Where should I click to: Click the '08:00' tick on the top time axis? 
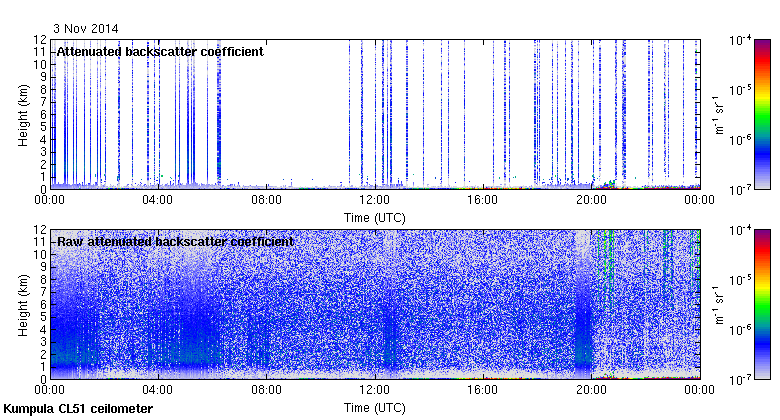point(266,200)
